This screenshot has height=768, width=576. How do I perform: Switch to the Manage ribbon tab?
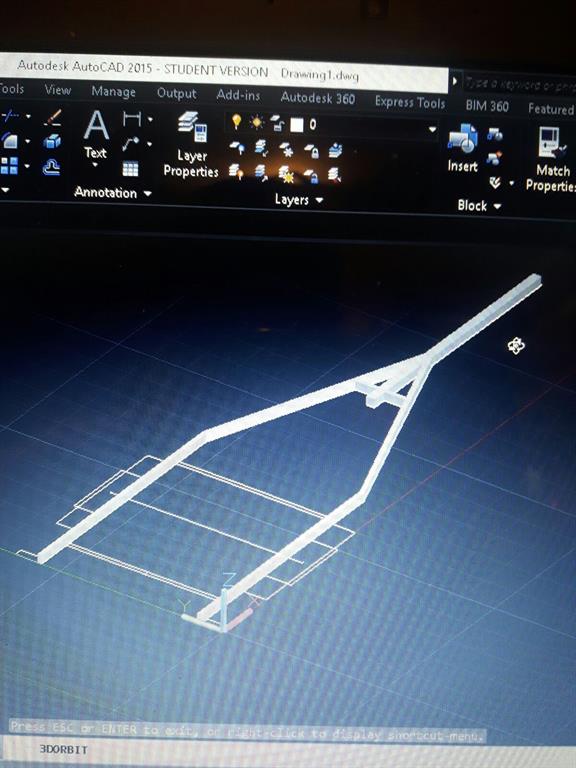(x=114, y=92)
